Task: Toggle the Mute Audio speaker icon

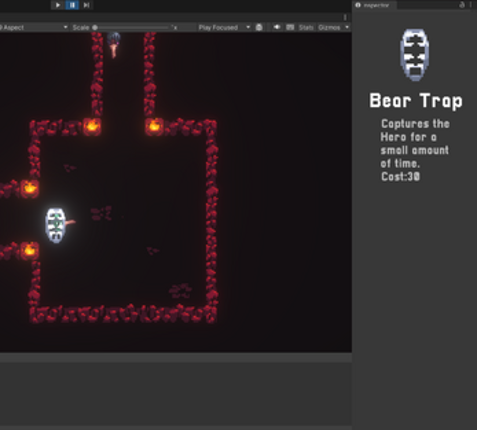Action: click(x=277, y=27)
